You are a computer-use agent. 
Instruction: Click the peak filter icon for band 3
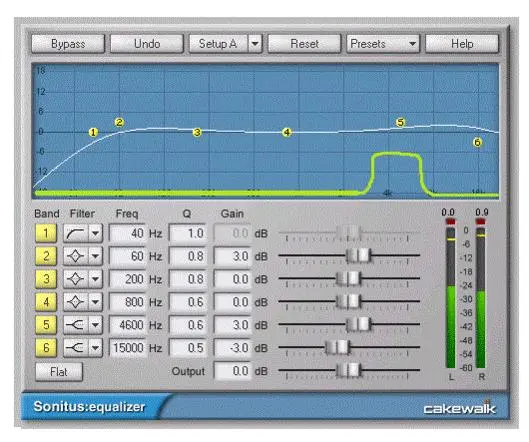point(76,279)
